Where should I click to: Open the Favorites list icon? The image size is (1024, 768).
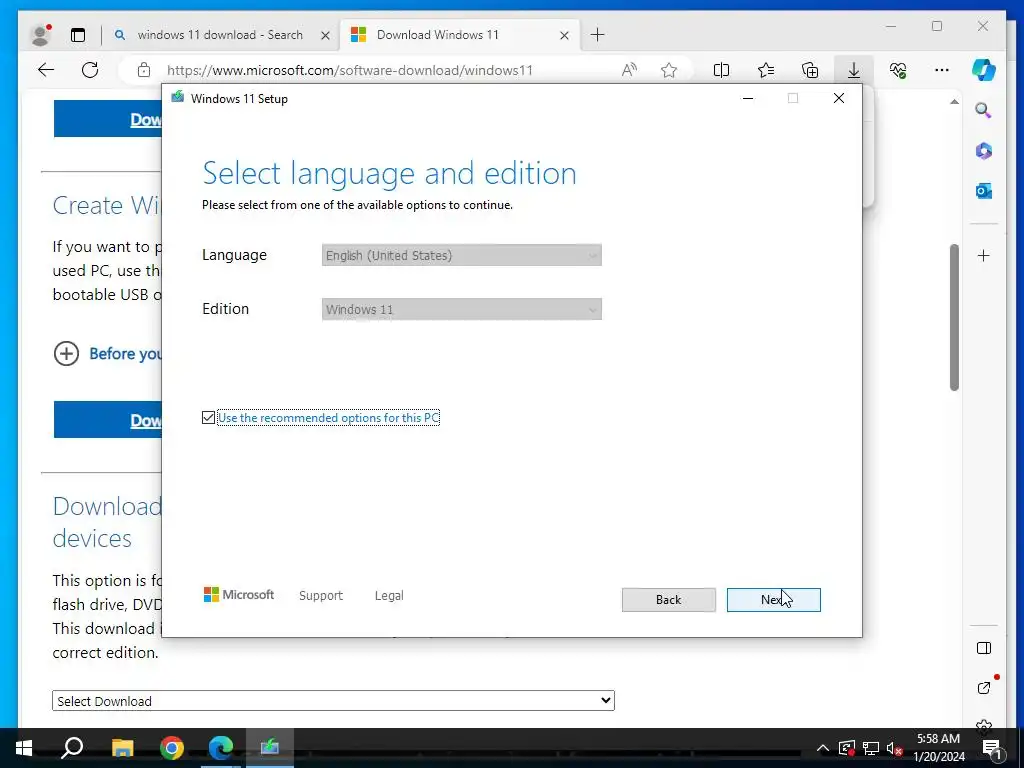(x=766, y=70)
